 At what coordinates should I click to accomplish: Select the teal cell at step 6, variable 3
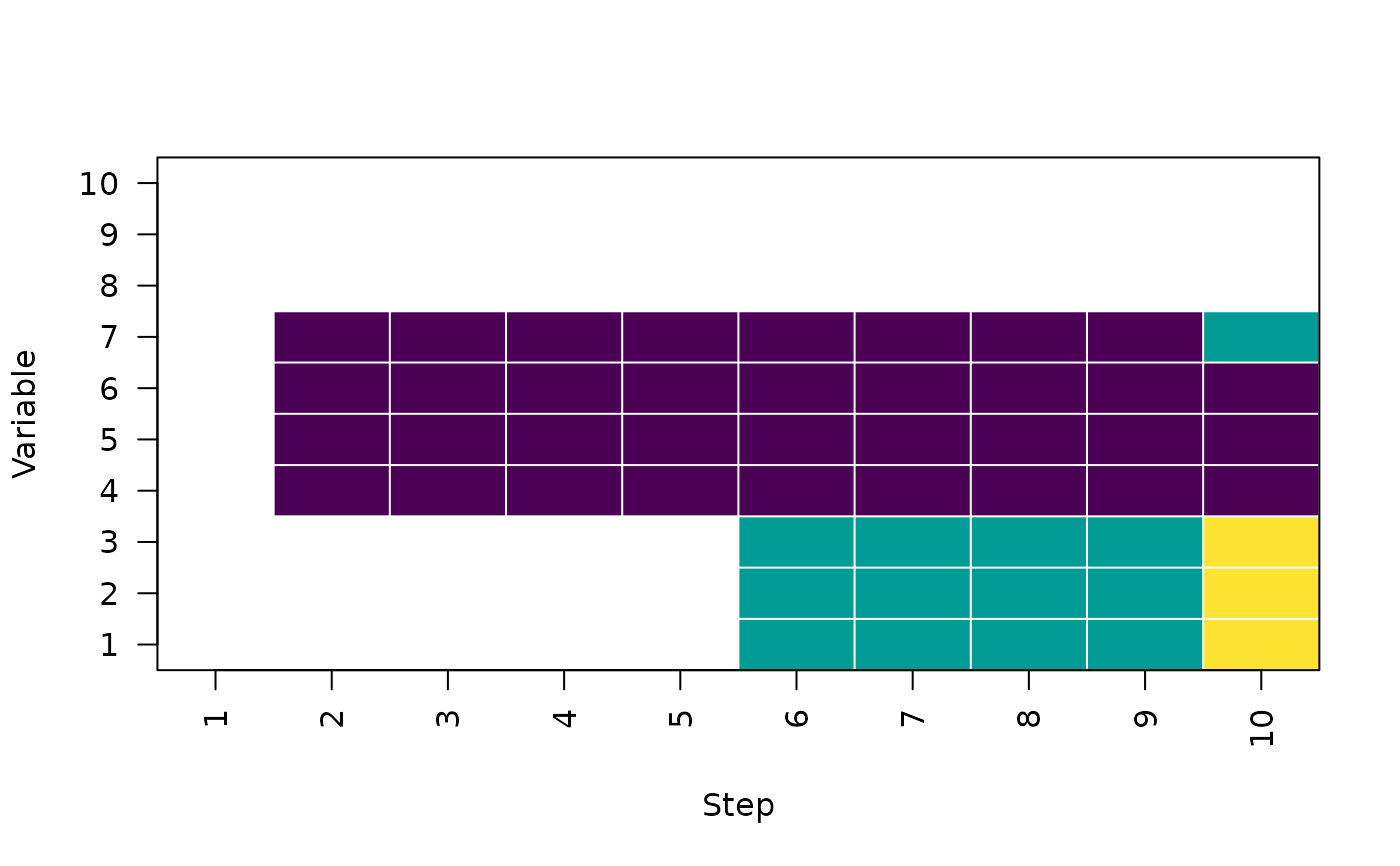coord(796,542)
